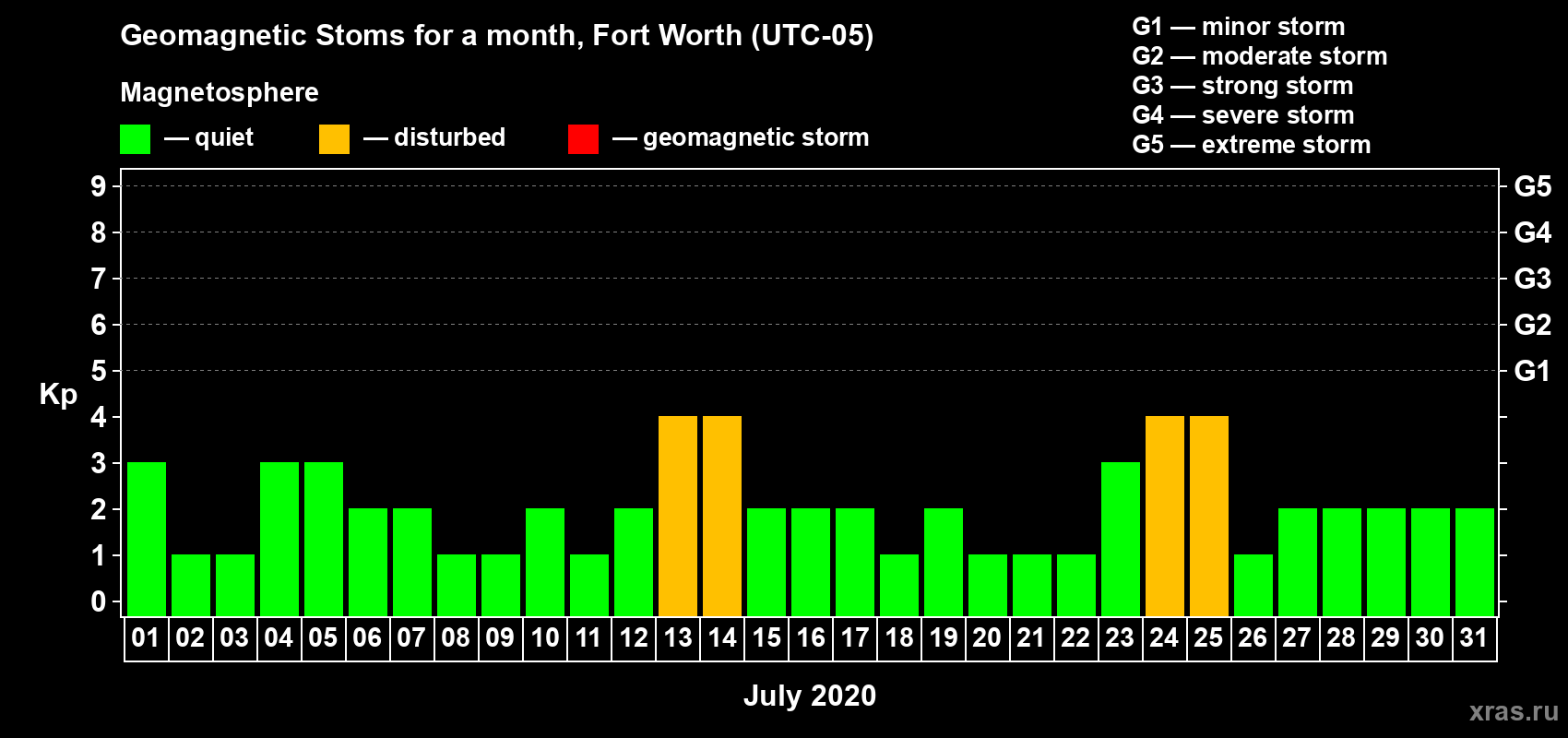Click the G5 level label on right axis
This screenshot has height=738, width=1568.
pyautogui.click(x=1533, y=186)
